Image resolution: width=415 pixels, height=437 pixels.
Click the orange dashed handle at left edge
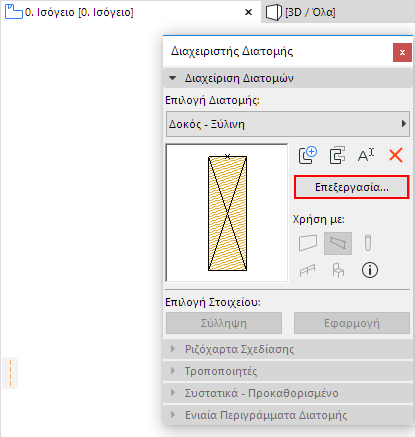click(x=10, y=373)
